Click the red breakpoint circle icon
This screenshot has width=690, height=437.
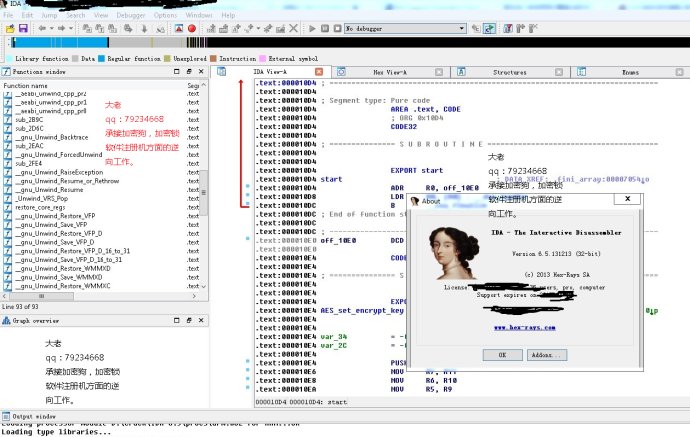coord(192,29)
